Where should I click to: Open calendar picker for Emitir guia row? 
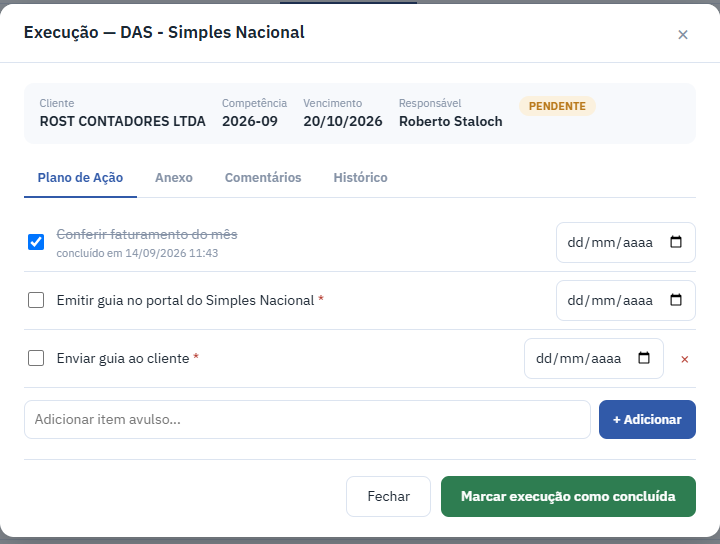click(x=675, y=300)
